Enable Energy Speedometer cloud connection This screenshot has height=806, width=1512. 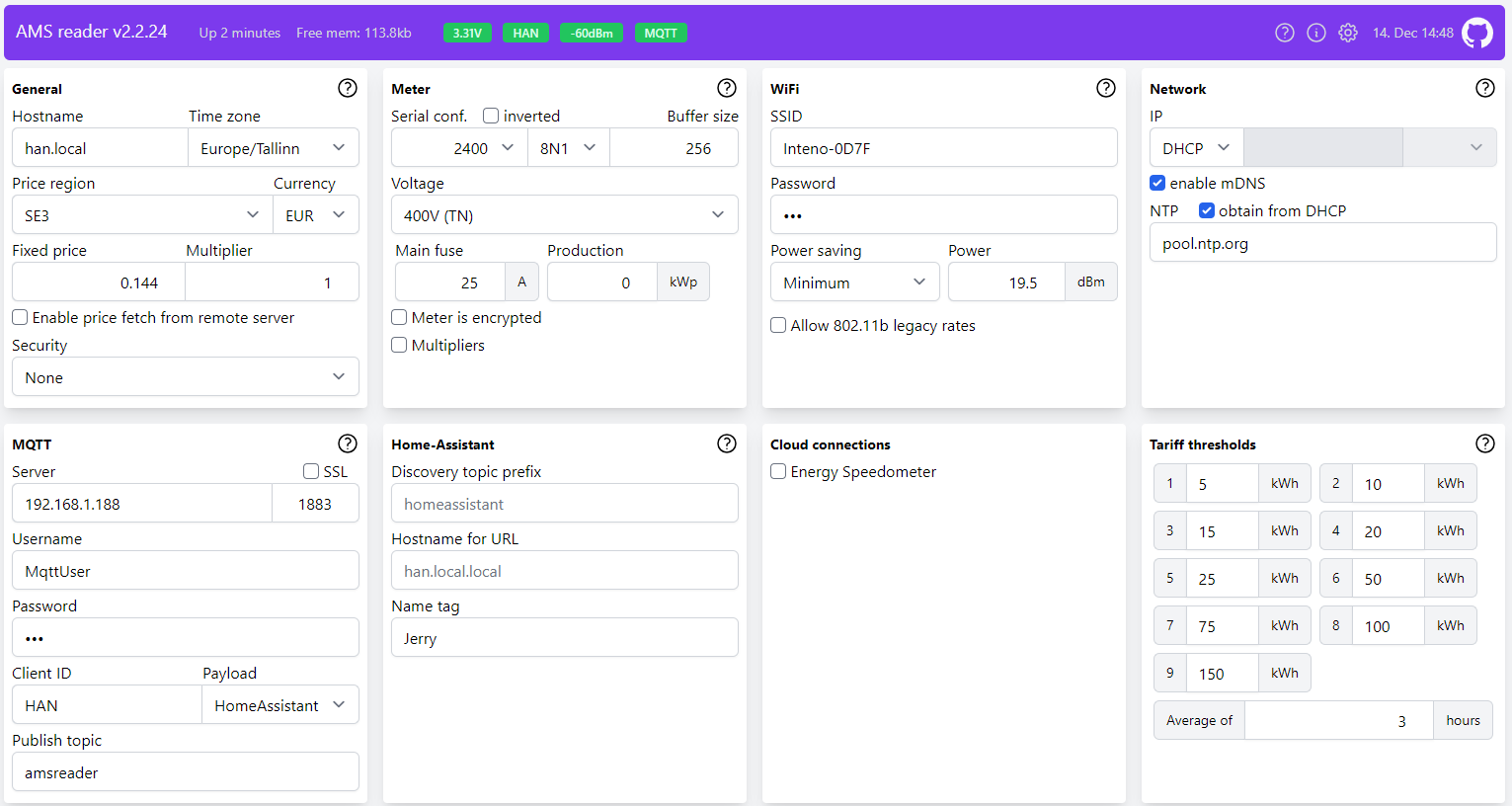tap(778, 471)
